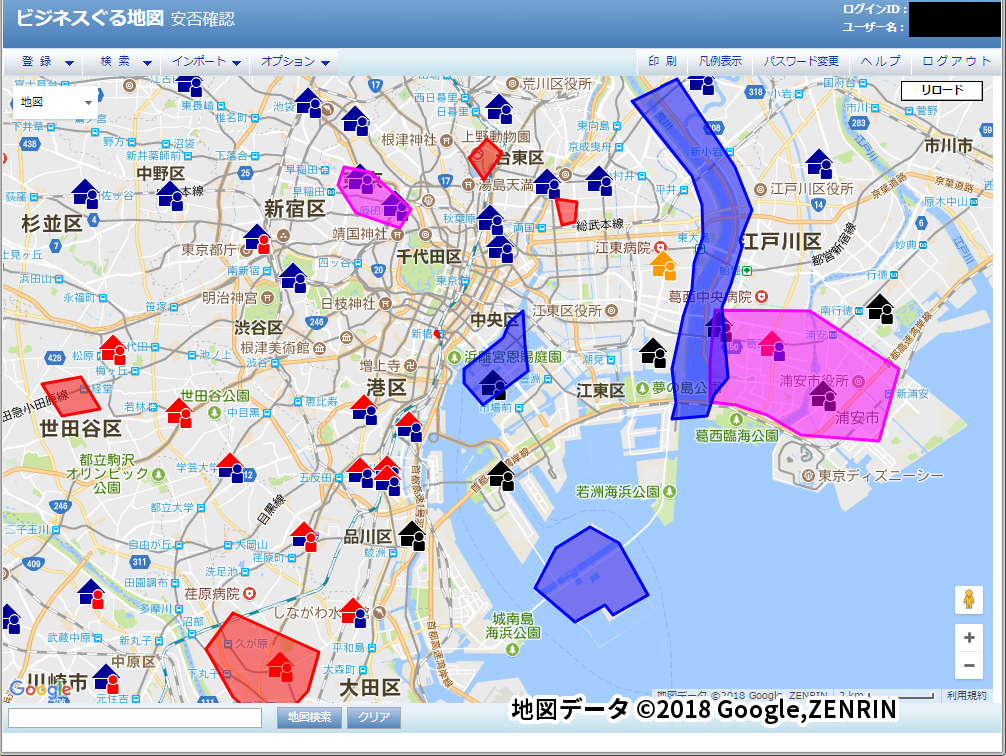Screen dimensions: 1006x756
Task: Click the 荒川区役所 place label
Action: [x=557, y=84]
